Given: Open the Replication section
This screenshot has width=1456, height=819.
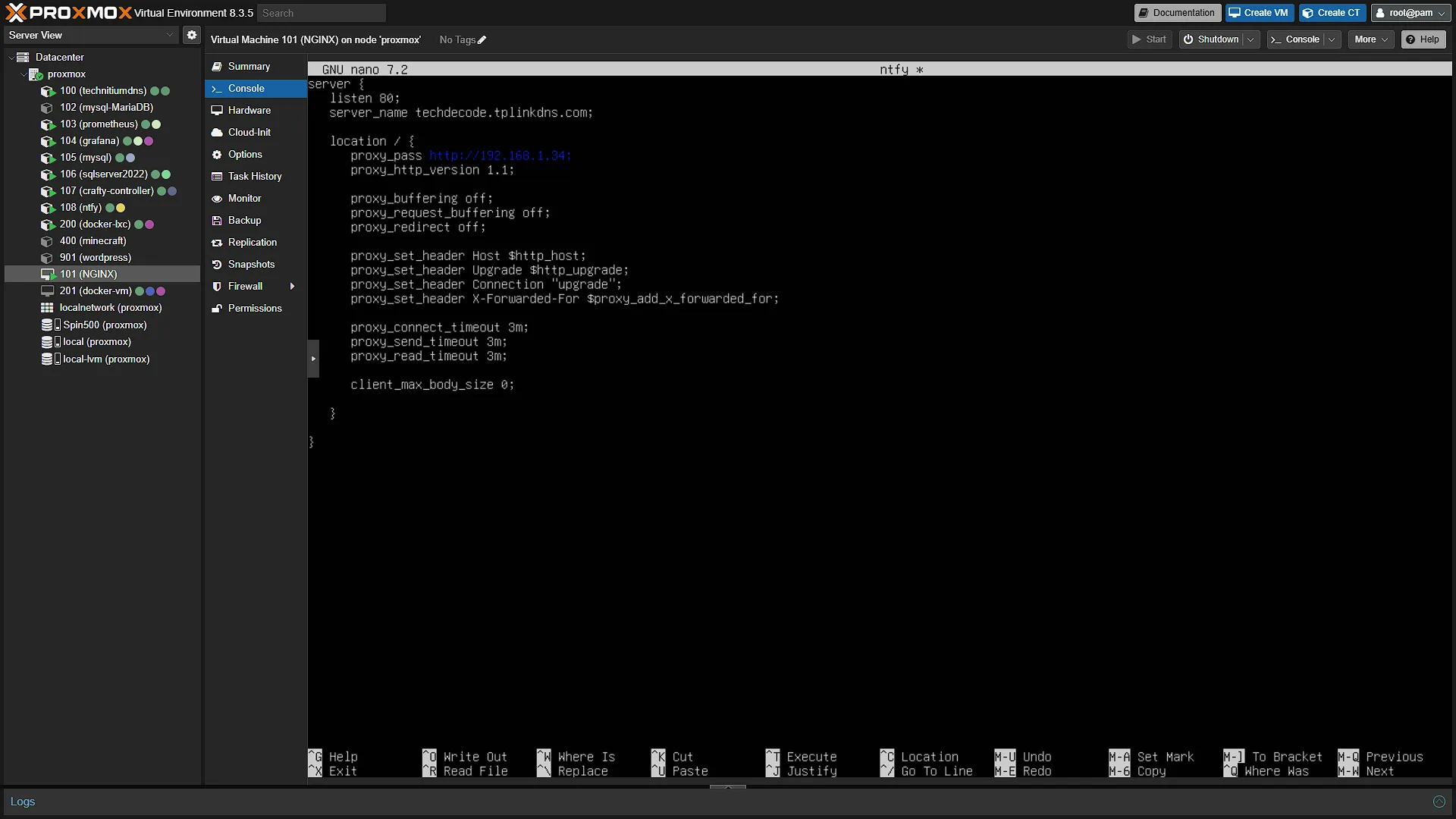Looking at the screenshot, I should pos(256,243).
